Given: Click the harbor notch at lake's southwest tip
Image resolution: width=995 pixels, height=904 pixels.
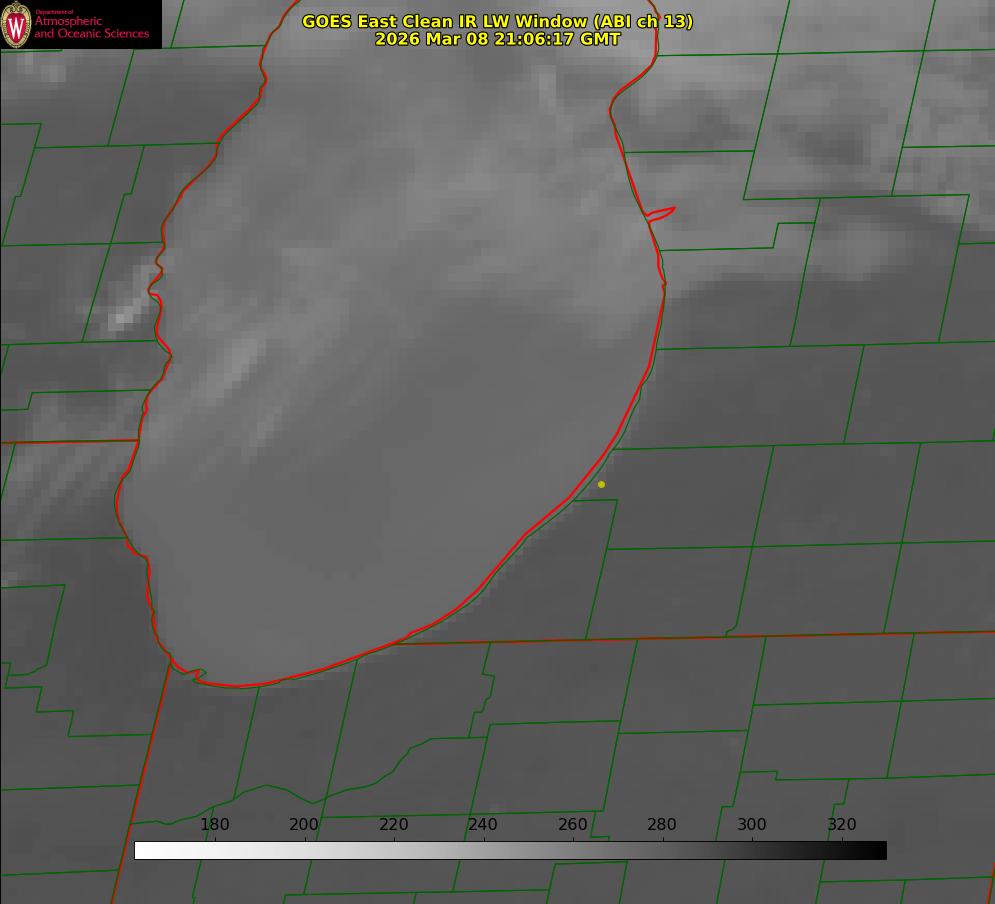Looking at the screenshot, I should click(x=197, y=675).
